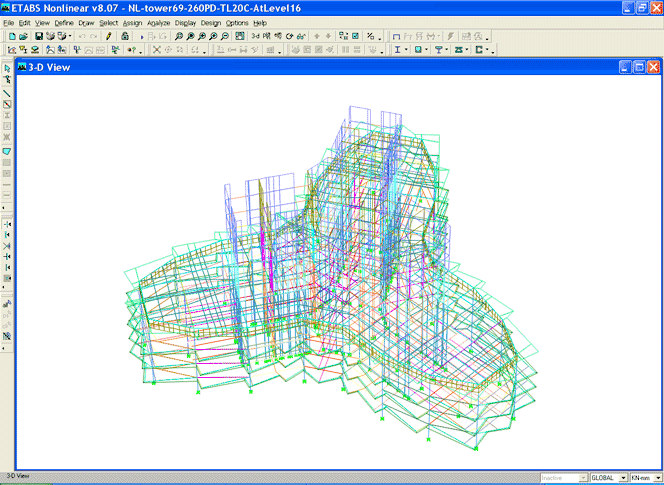
Task: Toggle Snap to Line Ends and Midpoints
Action: (x=7, y=235)
